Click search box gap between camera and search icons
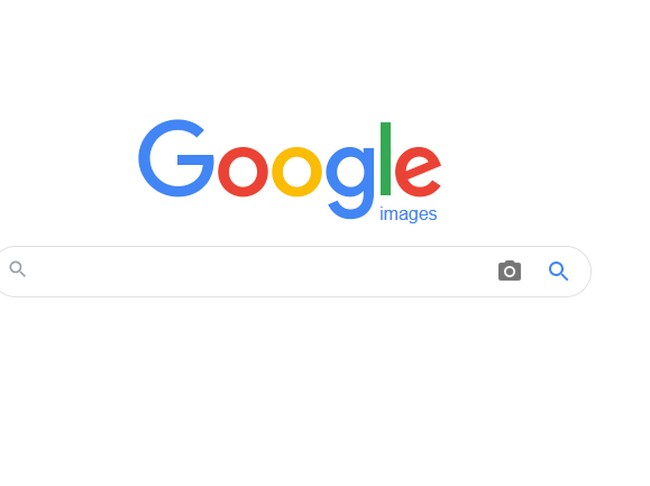Image resolution: width=650 pixels, height=486 pixels. tap(535, 271)
